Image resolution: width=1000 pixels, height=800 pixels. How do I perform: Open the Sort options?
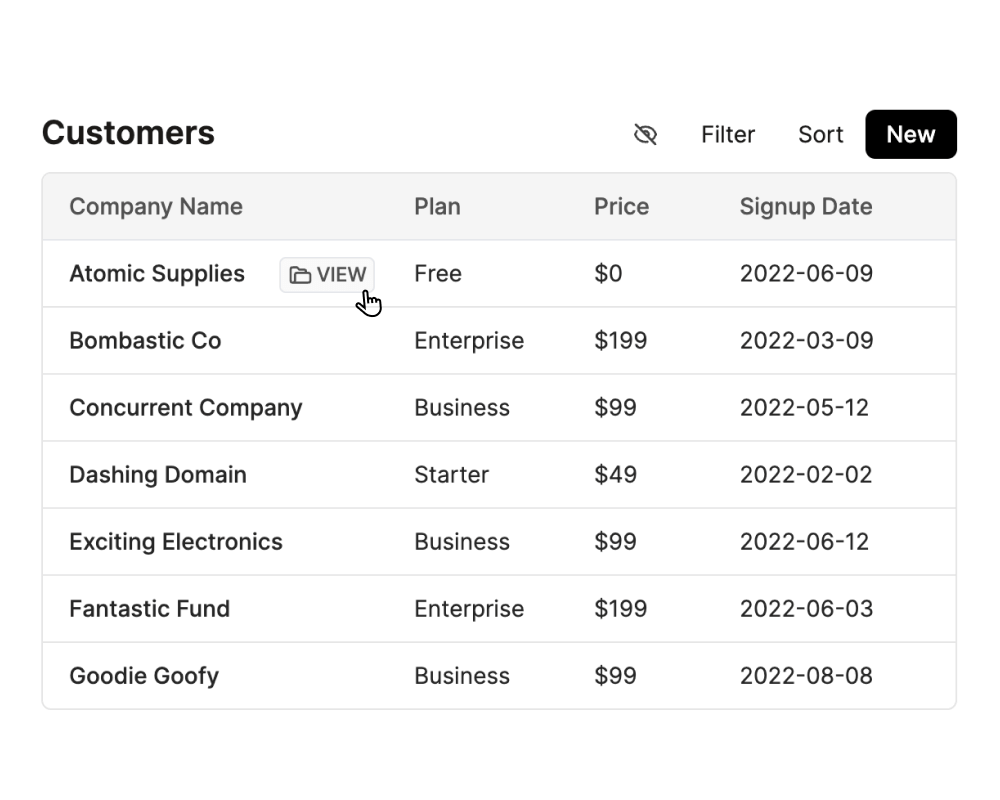click(x=820, y=135)
